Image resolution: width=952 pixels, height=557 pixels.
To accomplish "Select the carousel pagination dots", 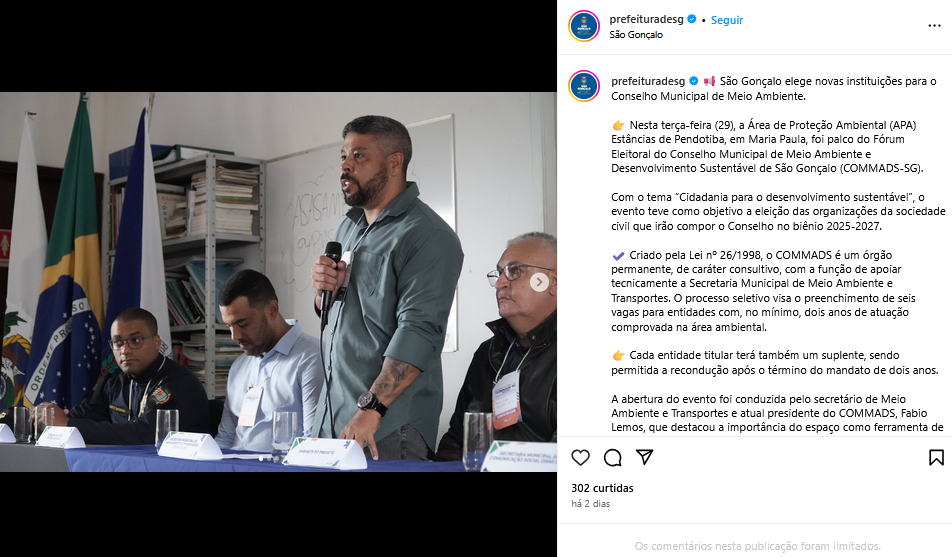I will coord(268,459).
